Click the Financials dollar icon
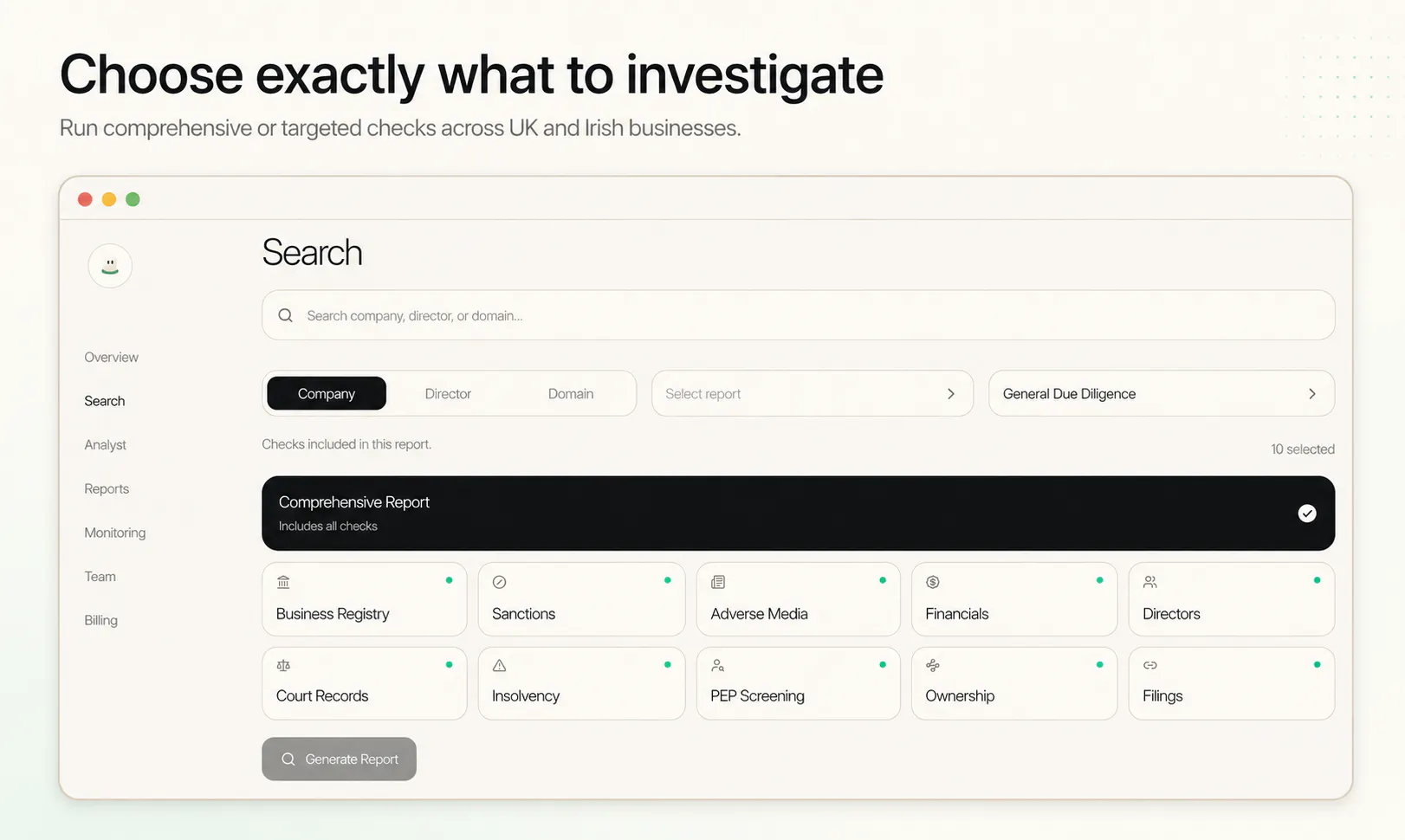Screen dimensions: 1405x840 [933, 582]
